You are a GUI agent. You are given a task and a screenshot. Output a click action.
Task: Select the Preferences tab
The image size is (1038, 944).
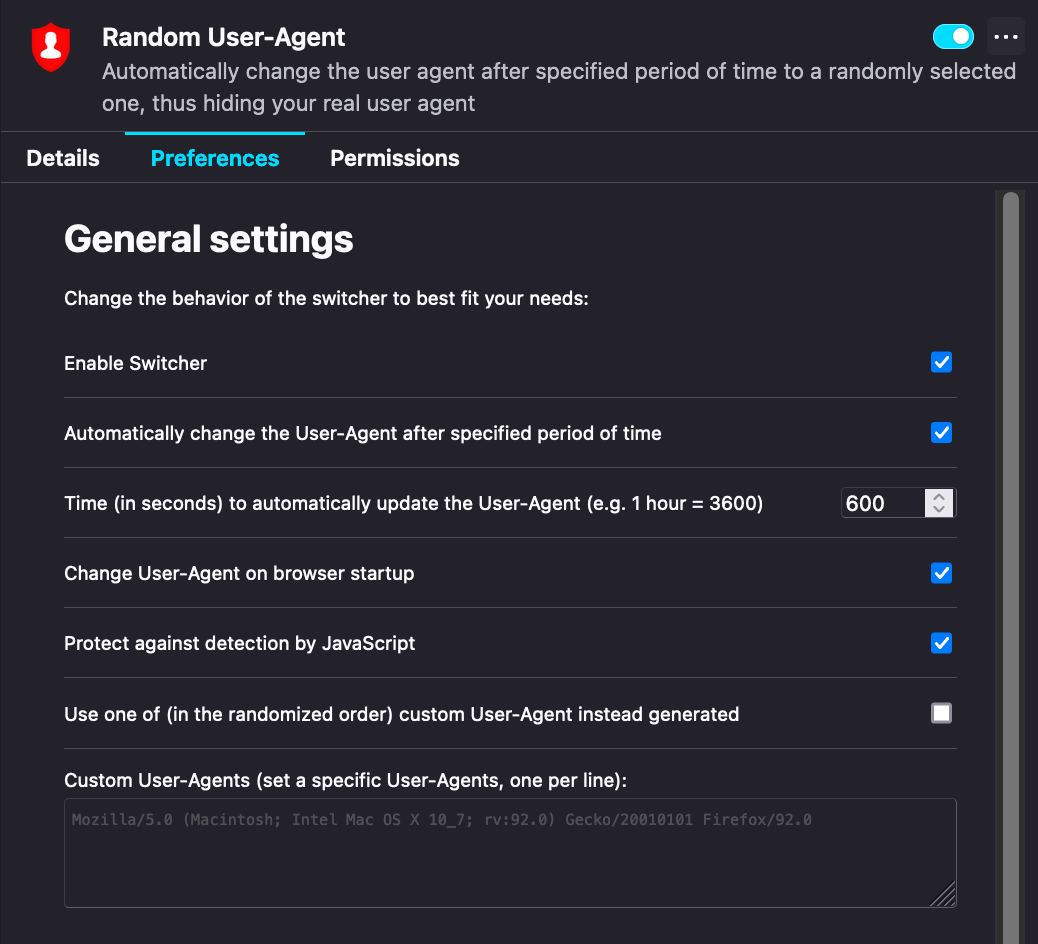215,158
